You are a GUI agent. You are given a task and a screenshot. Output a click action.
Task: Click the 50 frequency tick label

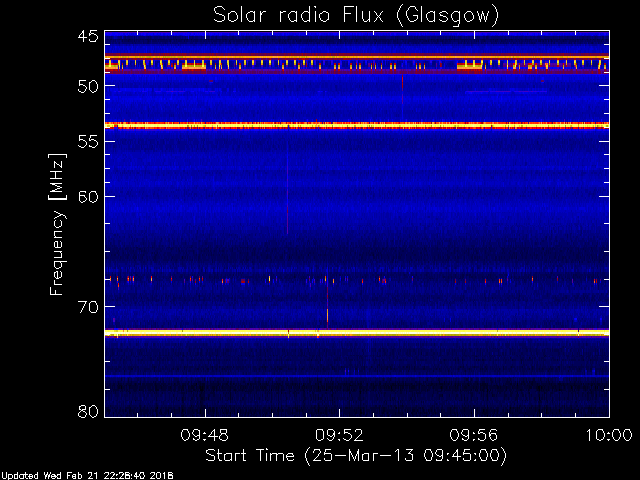point(88,86)
